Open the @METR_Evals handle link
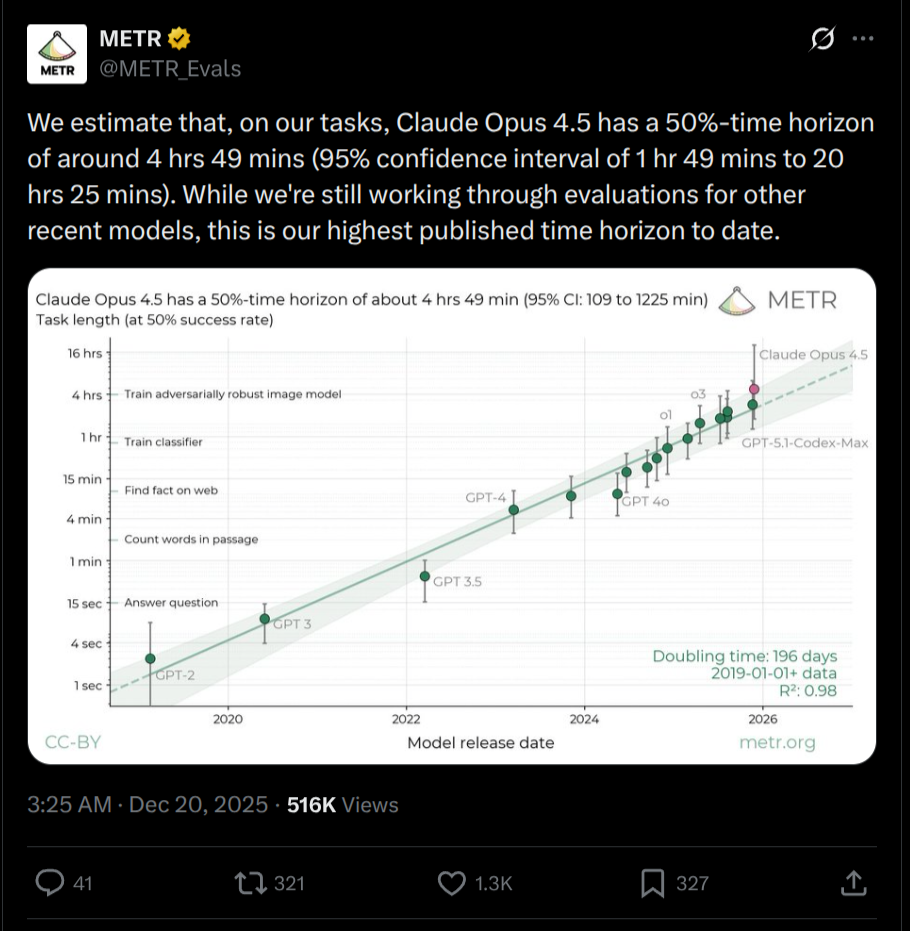This screenshot has height=931, width=910. 170,68
